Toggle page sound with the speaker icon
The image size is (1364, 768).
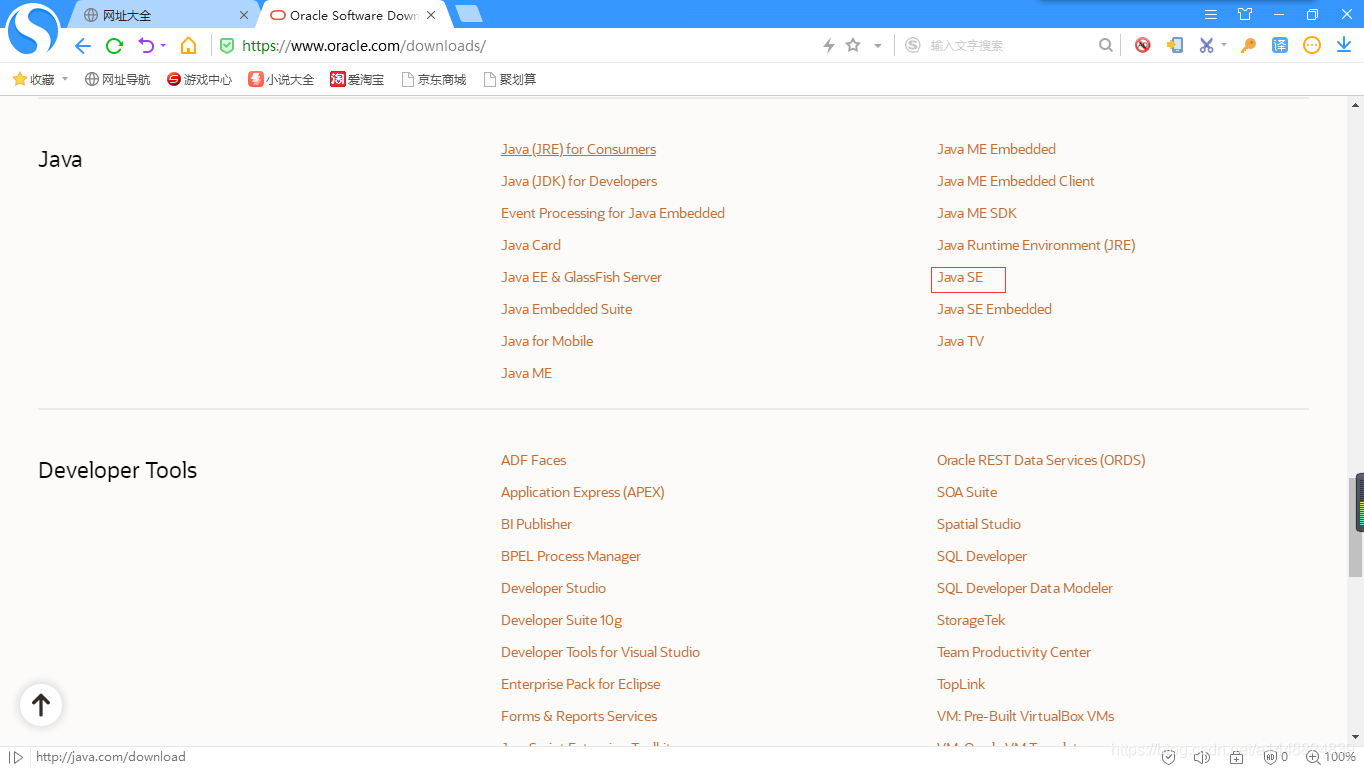(x=1201, y=757)
